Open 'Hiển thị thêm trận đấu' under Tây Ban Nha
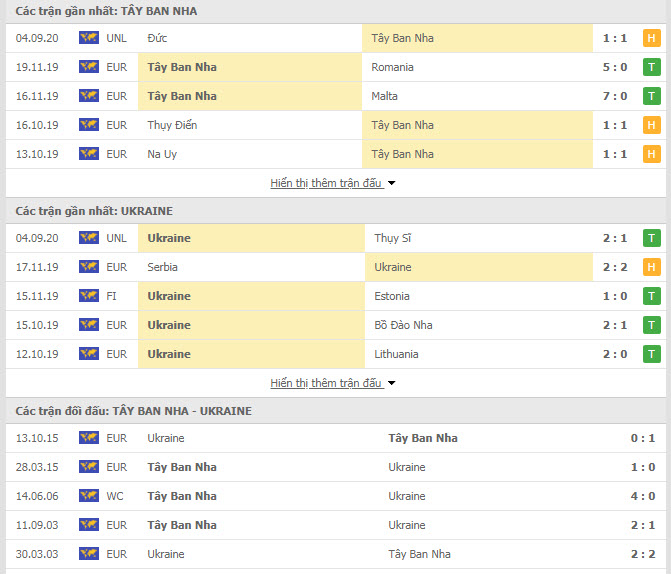Image resolution: width=671 pixels, height=574 pixels. coord(326,183)
